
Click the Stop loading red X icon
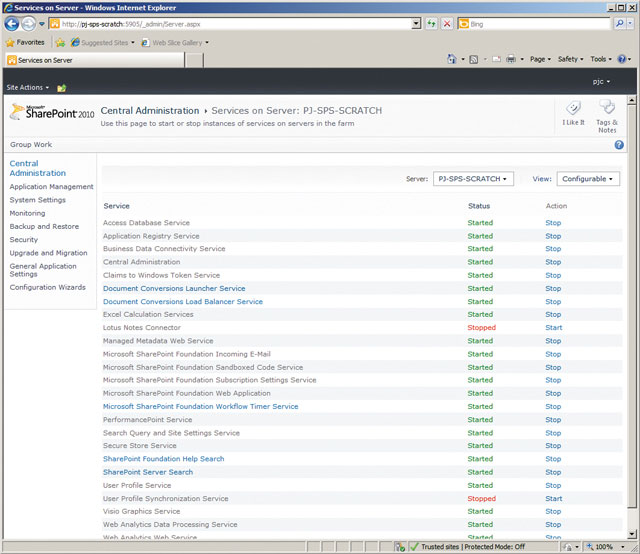tap(447, 24)
